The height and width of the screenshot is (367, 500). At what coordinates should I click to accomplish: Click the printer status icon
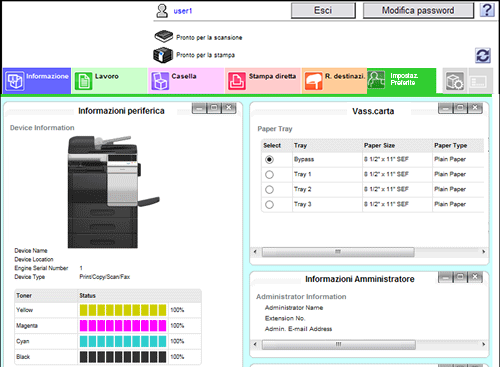coord(163,55)
